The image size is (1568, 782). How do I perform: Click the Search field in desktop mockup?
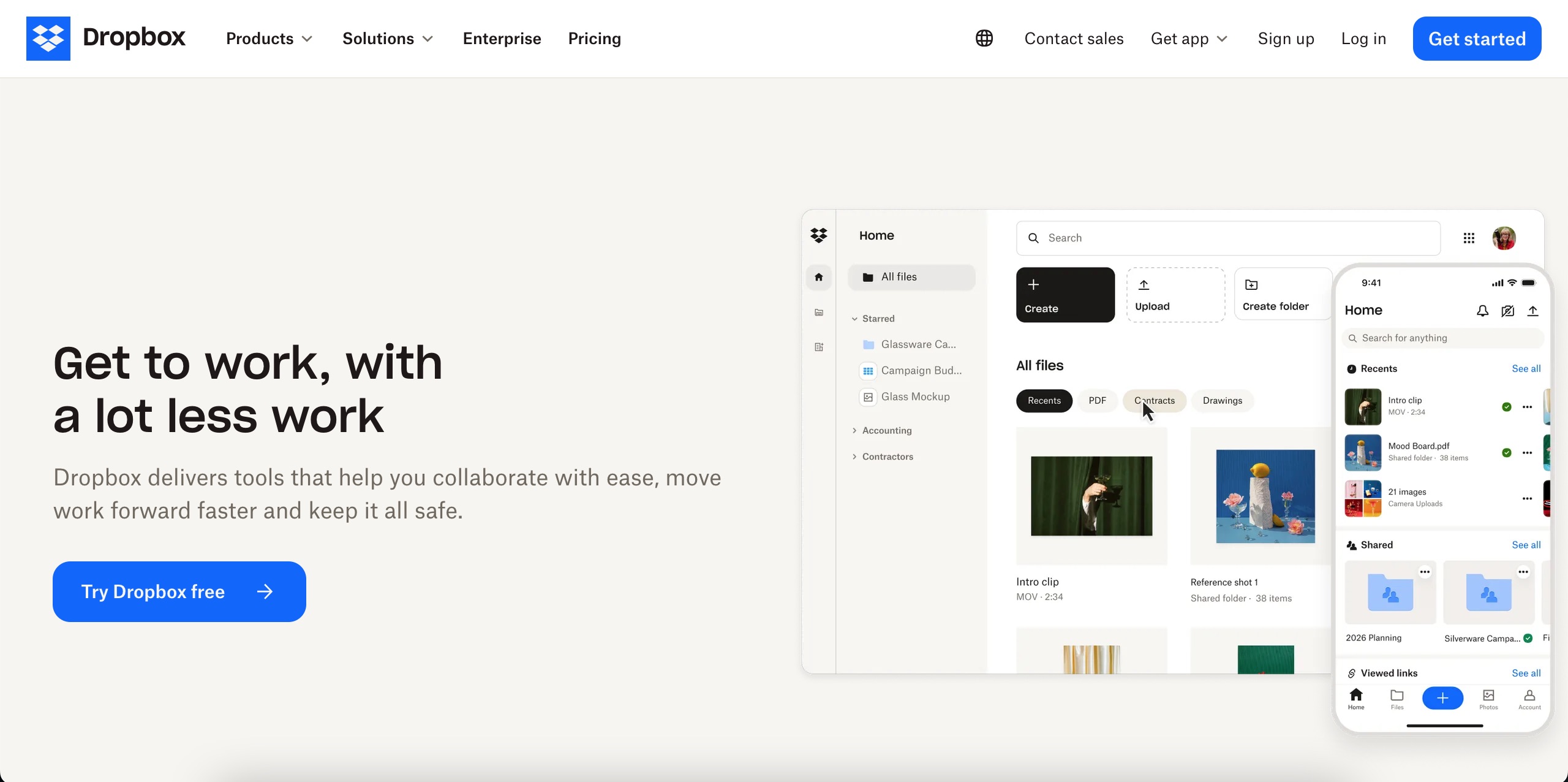point(1228,238)
